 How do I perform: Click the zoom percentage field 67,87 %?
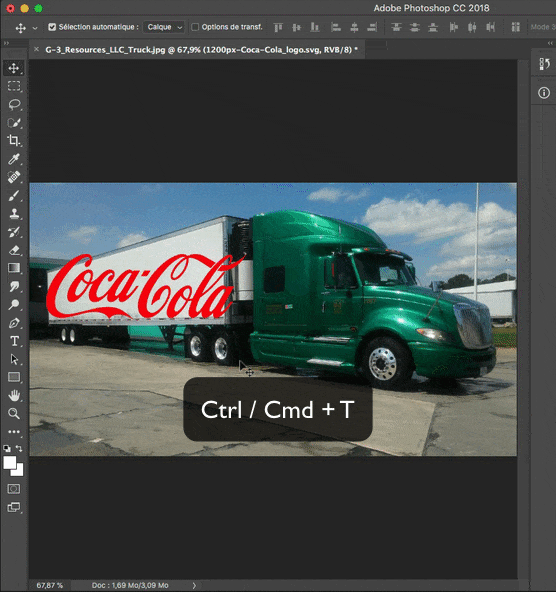(x=49, y=586)
